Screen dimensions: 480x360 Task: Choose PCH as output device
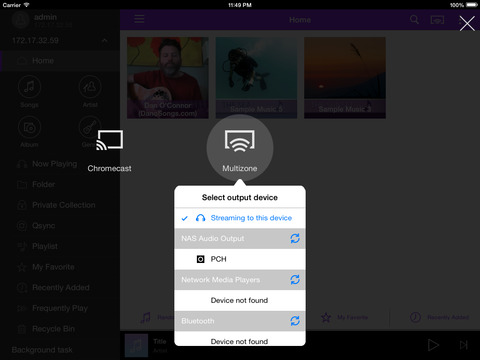pyautogui.click(x=240, y=259)
